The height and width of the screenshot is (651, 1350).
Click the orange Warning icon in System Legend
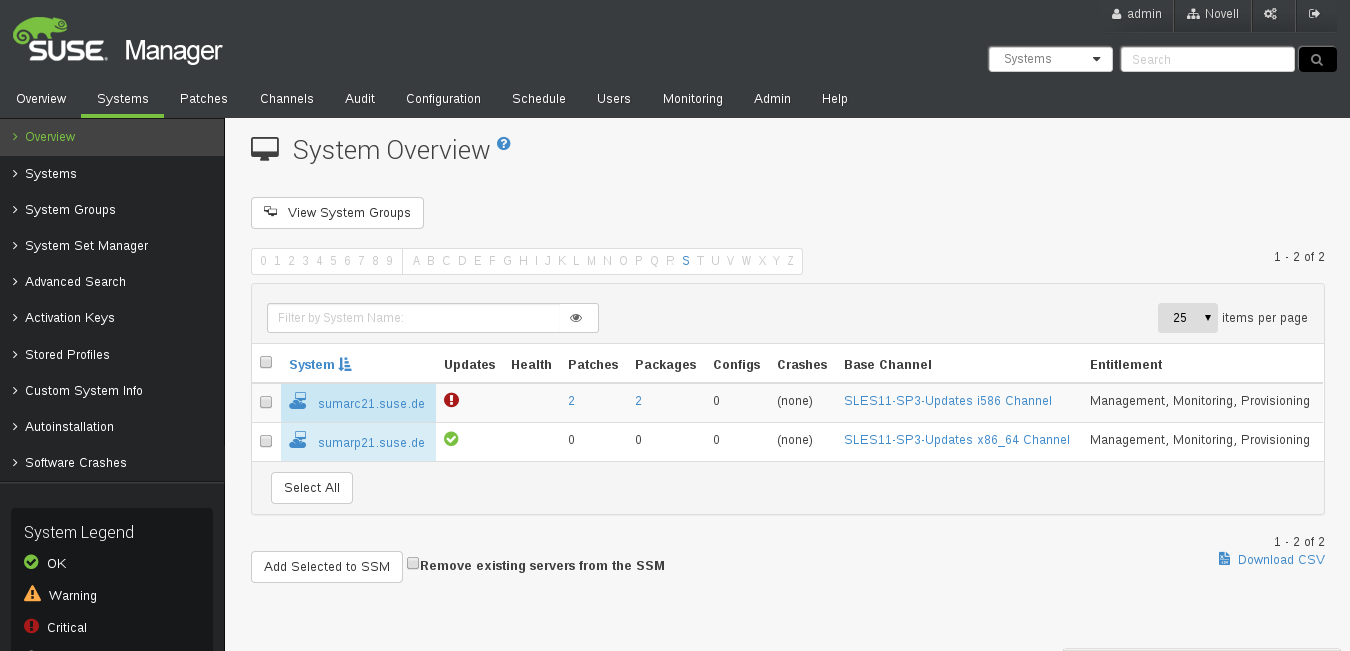(x=32, y=595)
